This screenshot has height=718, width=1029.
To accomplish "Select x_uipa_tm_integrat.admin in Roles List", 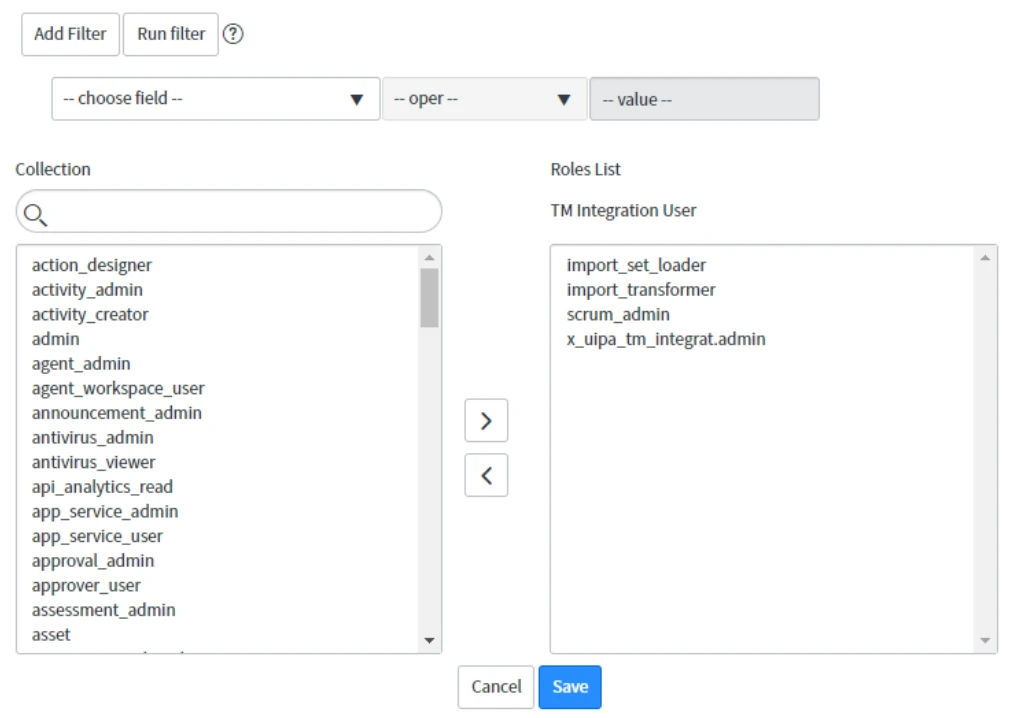I will (x=666, y=339).
